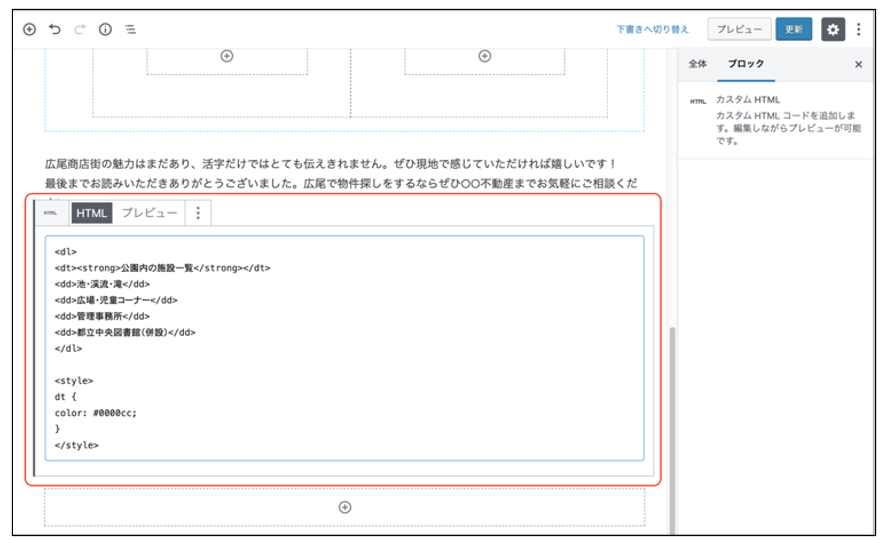Screen dimensions: 890x543
Task: Switch block view to プレビュー mode
Action: tap(149, 213)
